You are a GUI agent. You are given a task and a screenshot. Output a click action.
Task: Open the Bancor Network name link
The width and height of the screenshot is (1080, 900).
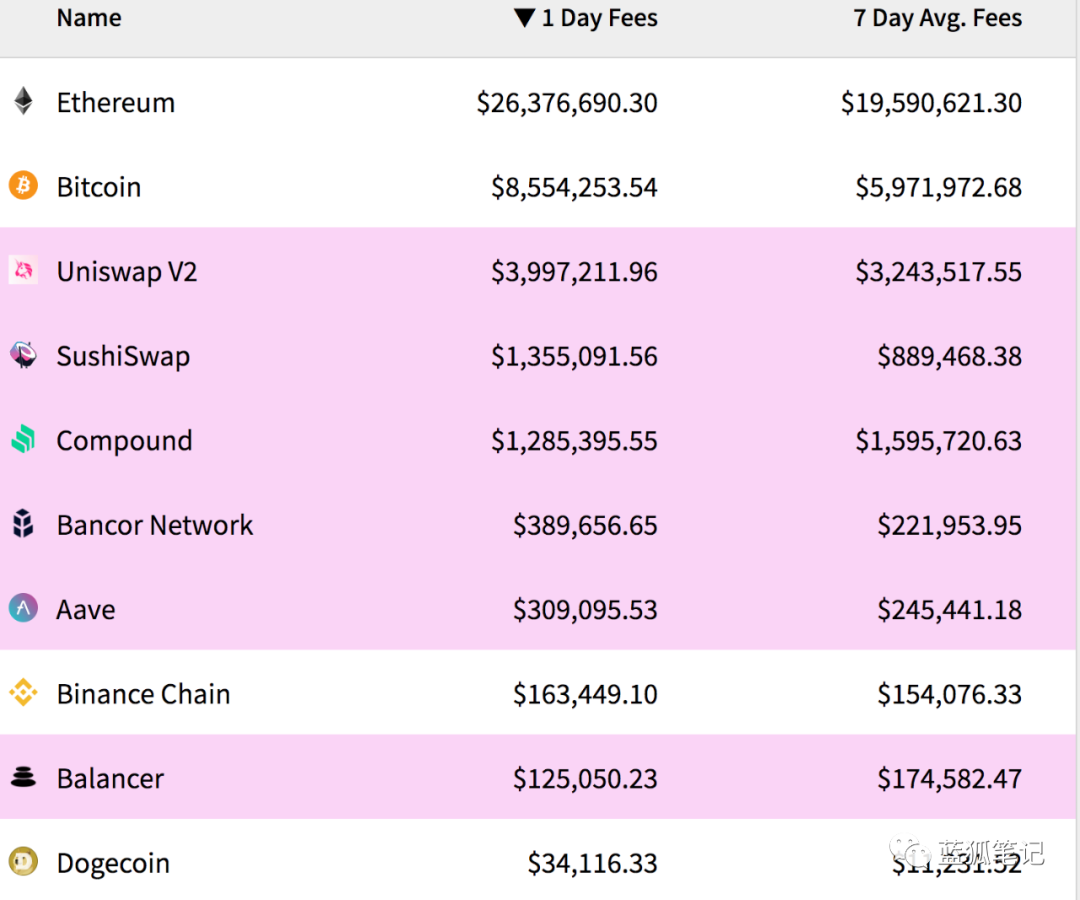(154, 525)
